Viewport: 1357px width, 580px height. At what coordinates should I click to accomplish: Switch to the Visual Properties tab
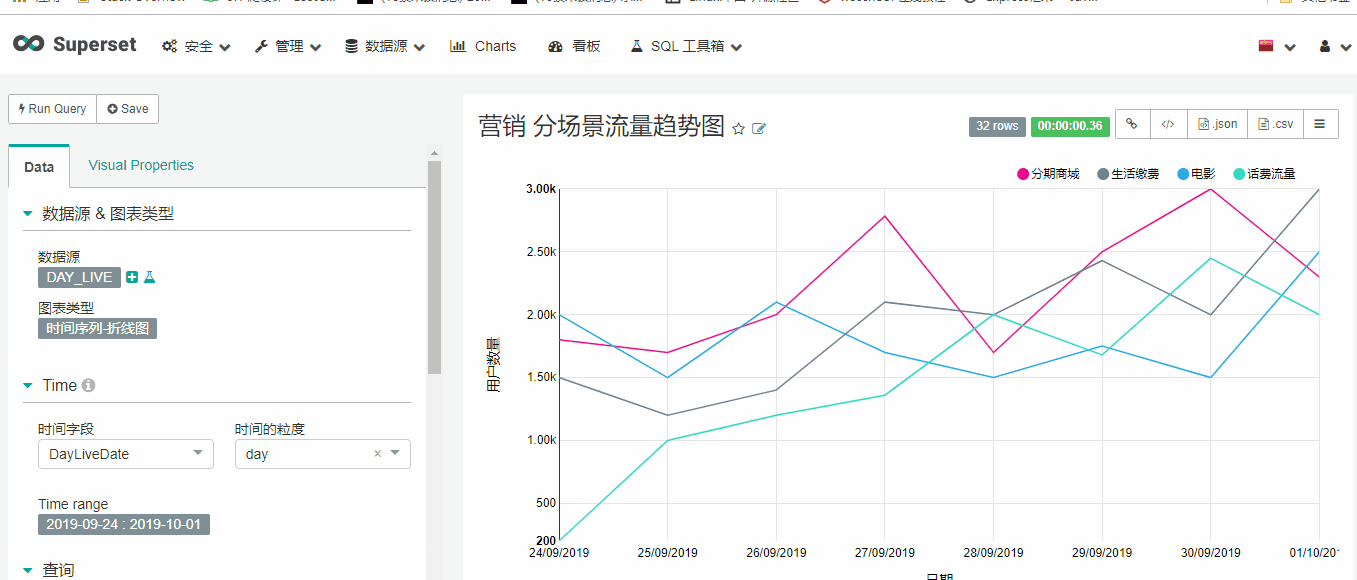(x=140, y=164)
